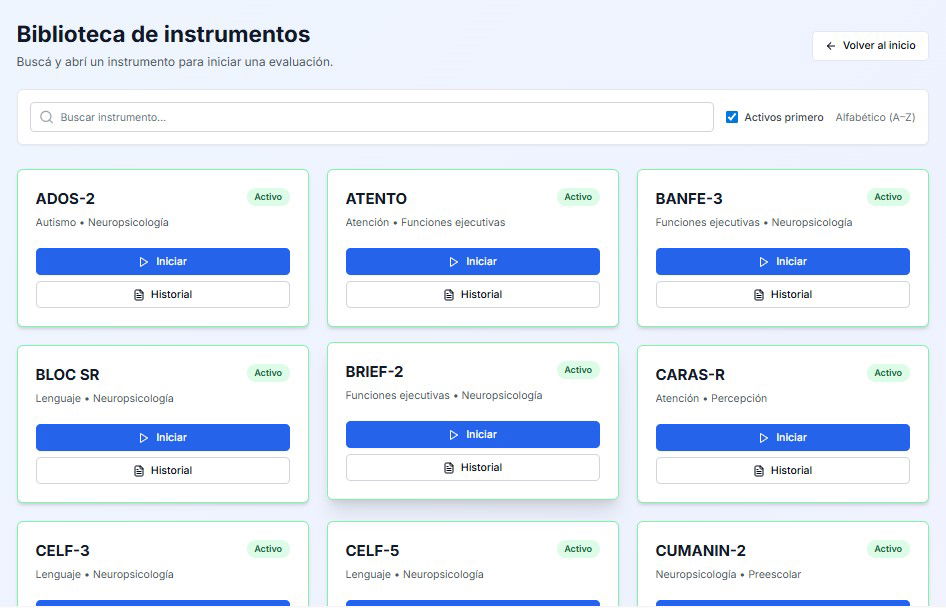Click the back arrow icon beside Volver al inicio

(831, 46)
